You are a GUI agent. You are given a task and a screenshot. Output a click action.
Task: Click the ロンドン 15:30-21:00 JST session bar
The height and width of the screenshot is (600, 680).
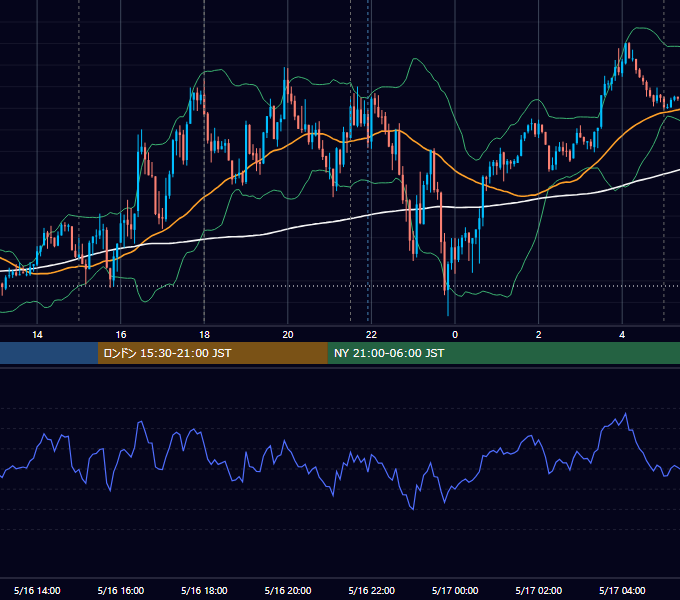212,353
